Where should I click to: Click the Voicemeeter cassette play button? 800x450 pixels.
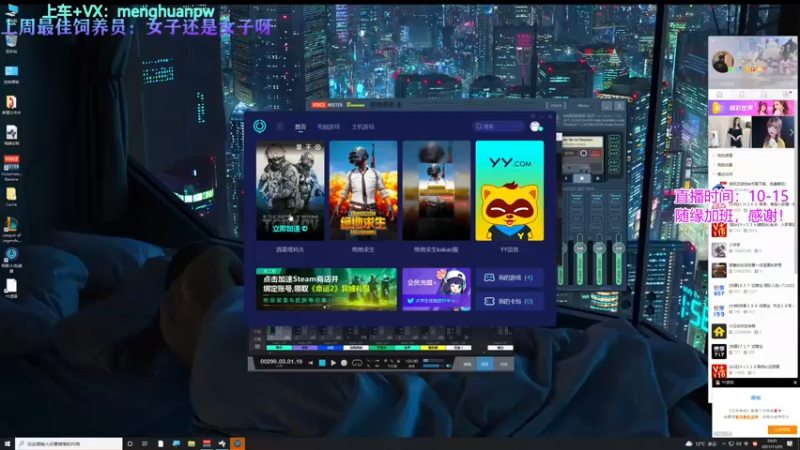[x=566, y=178]
